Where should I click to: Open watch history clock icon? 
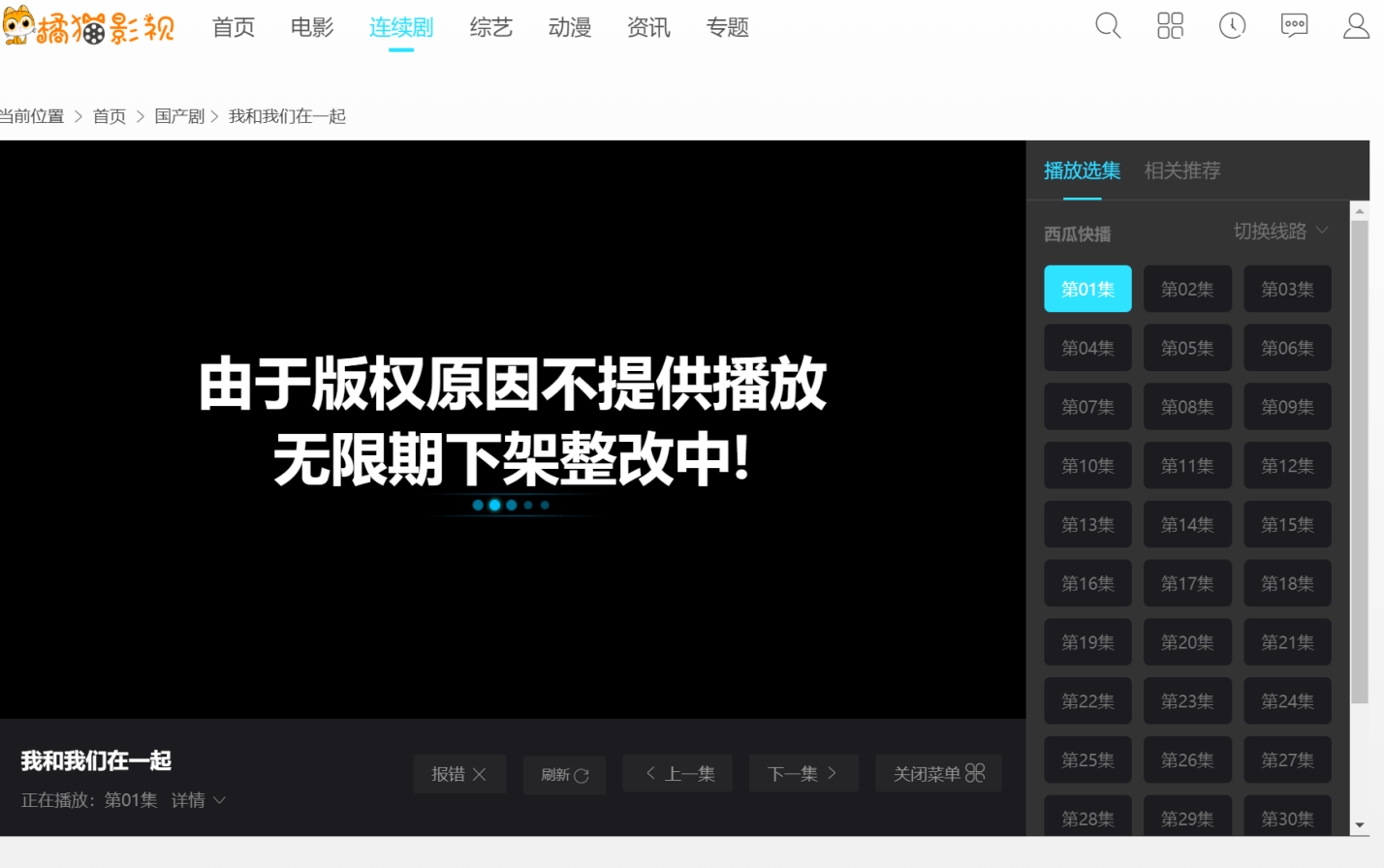coord(1232,26)
